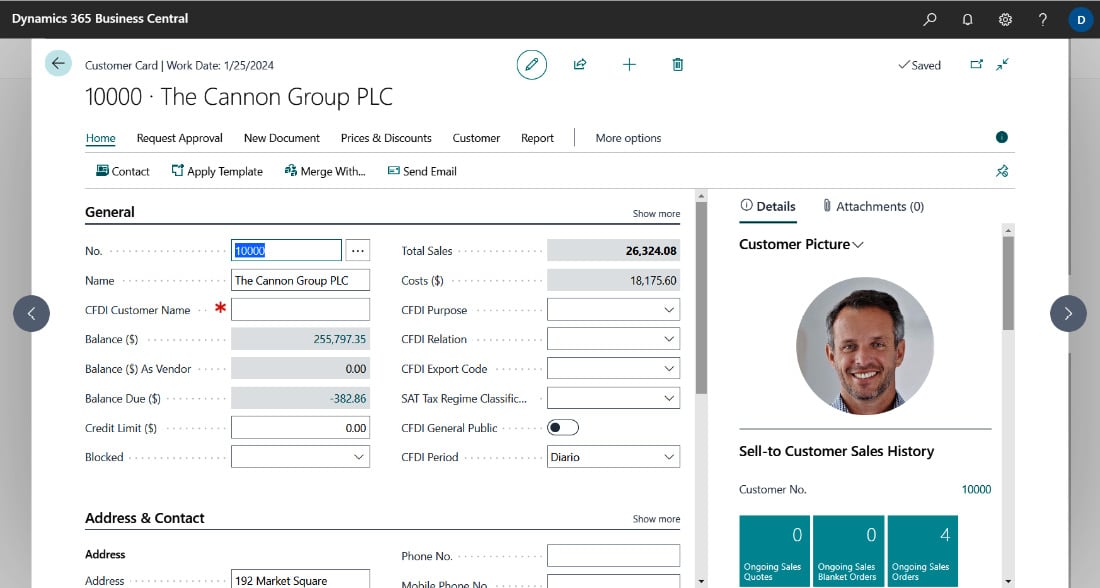Create new record with plus icon
The width and height of the screenshot is (1100, 588).
point(629,65)
